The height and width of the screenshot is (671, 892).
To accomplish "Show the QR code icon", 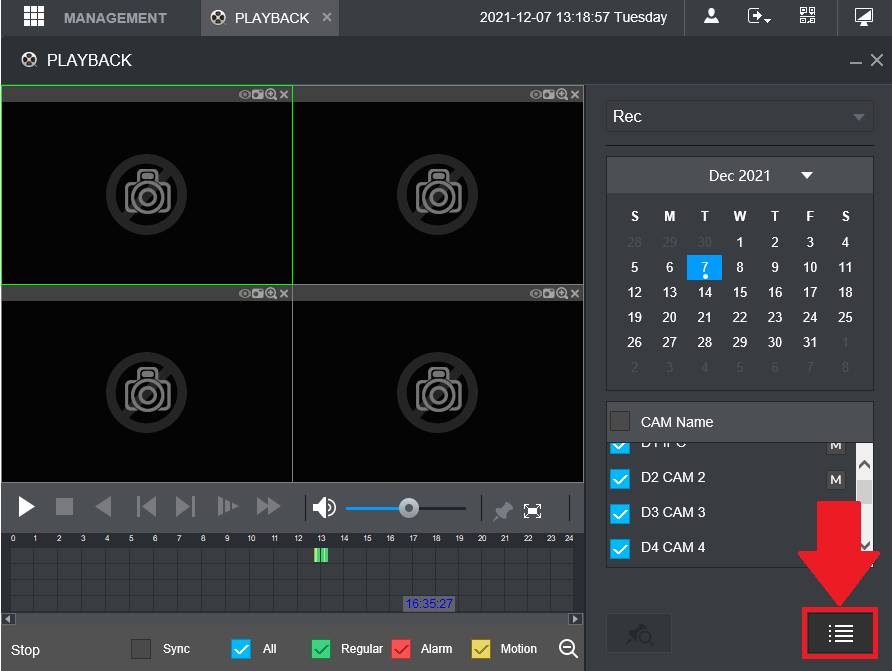I will (807, 16).
